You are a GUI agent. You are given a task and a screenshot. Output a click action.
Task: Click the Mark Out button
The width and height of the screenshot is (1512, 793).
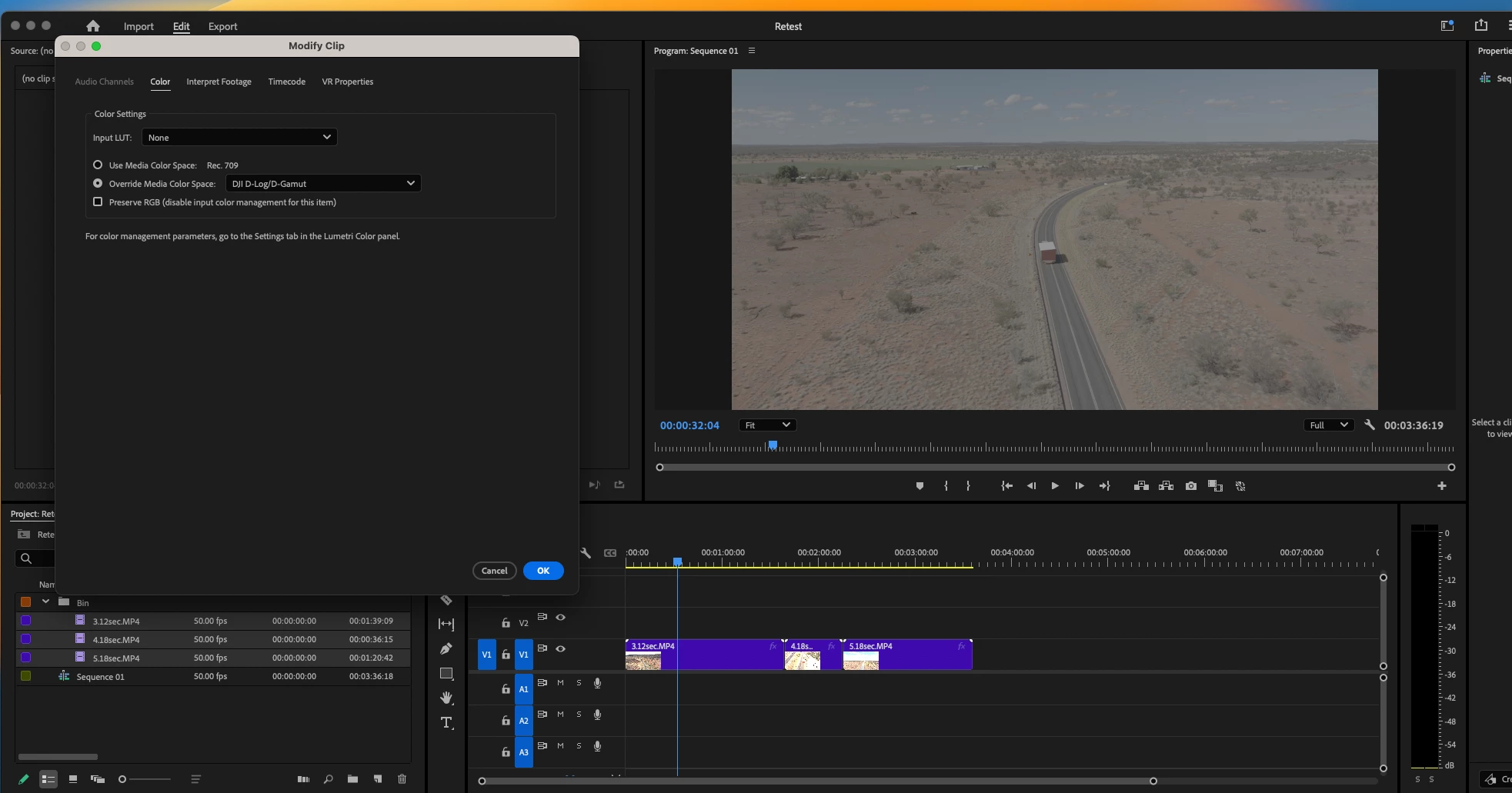(x=968, y=486)
